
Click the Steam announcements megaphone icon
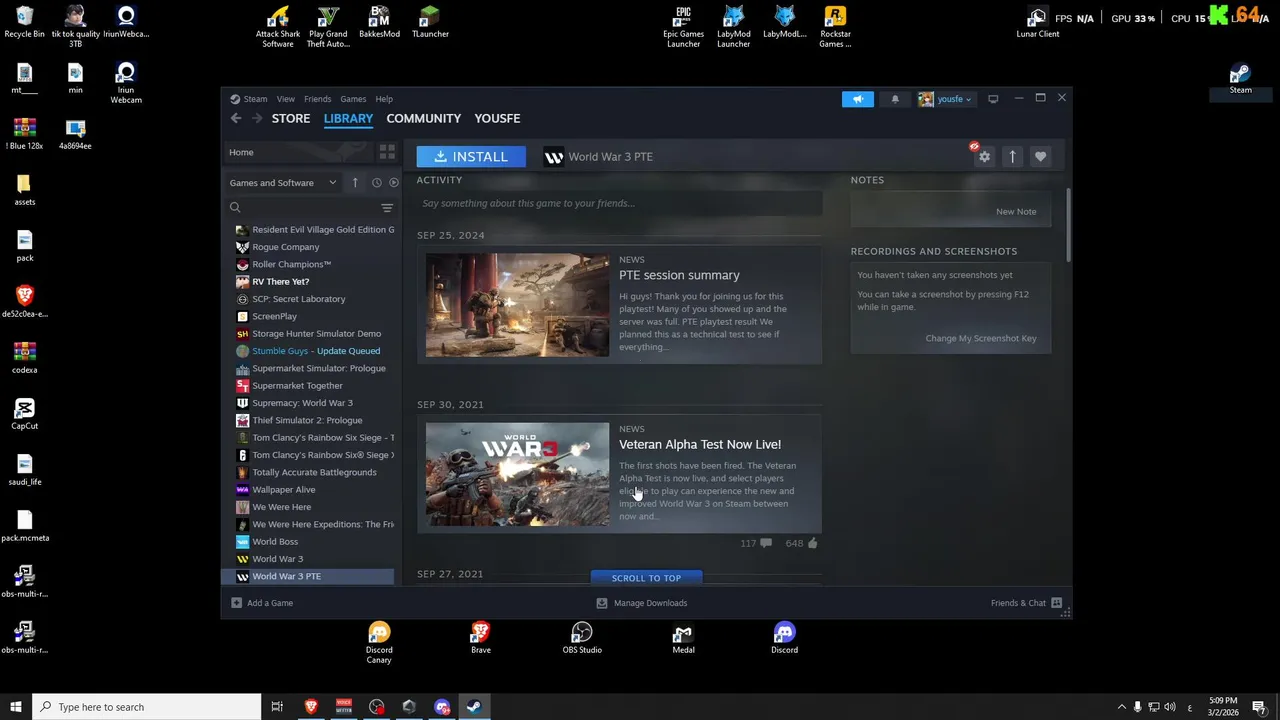(857, 99)
